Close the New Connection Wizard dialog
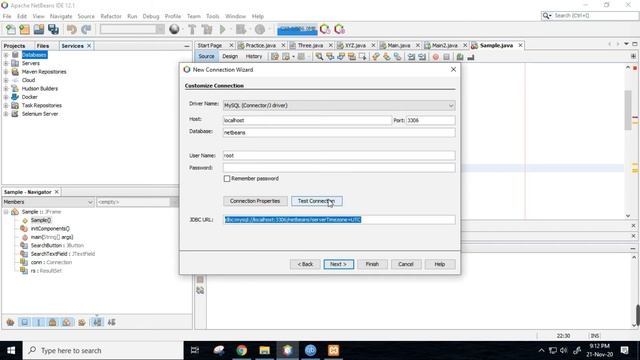This screenshot has height=360, width=640. (x=453, y=69)
